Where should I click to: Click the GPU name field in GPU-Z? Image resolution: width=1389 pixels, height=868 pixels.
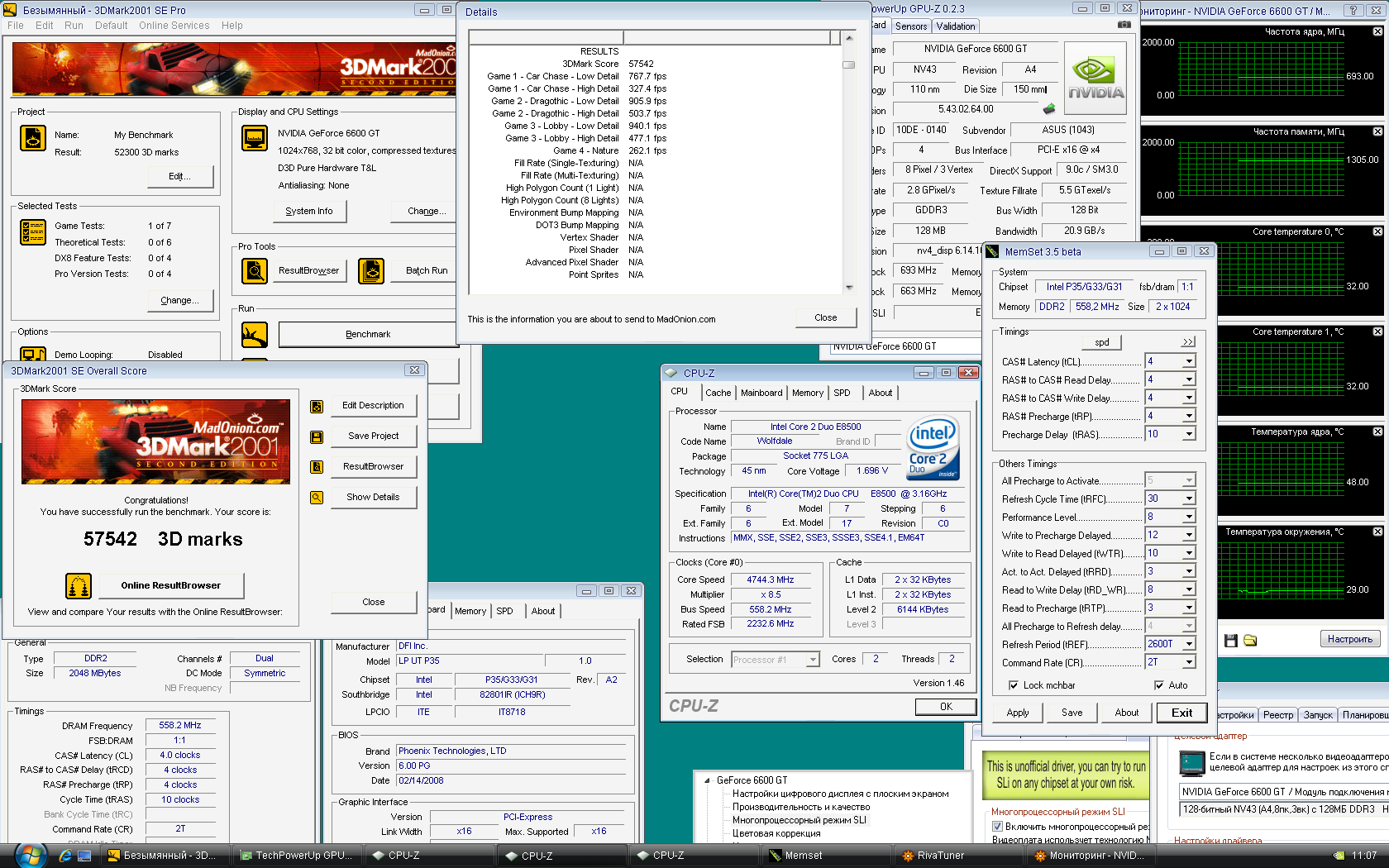tap(975, 50)
